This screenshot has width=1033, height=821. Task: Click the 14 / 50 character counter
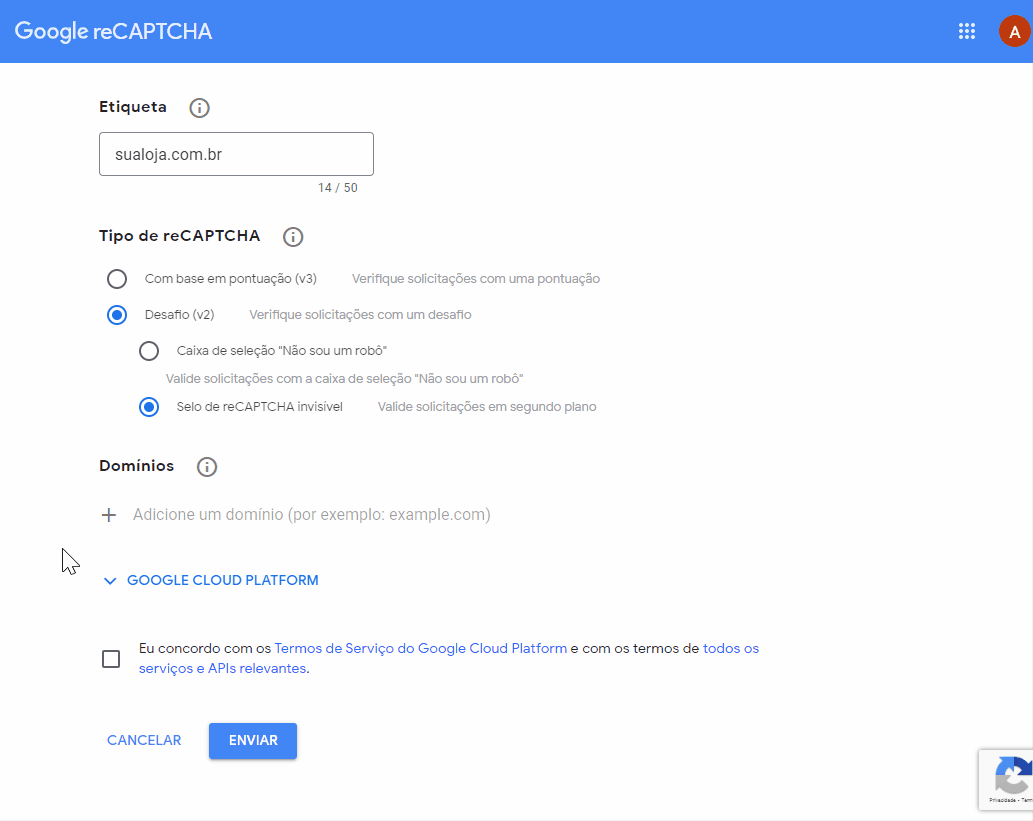coord(338,188)
